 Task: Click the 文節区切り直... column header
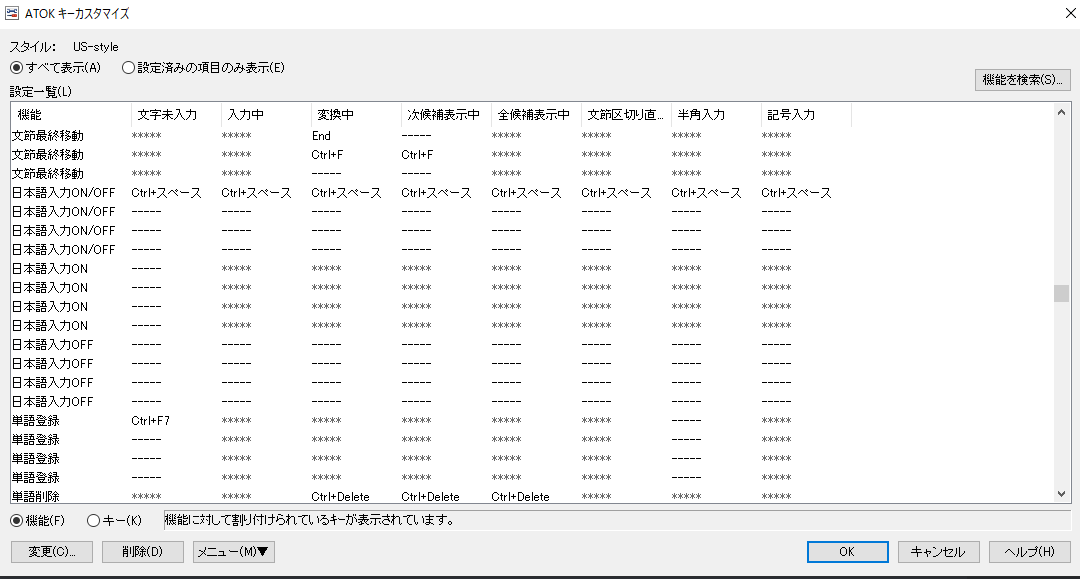tap(625, 115)
